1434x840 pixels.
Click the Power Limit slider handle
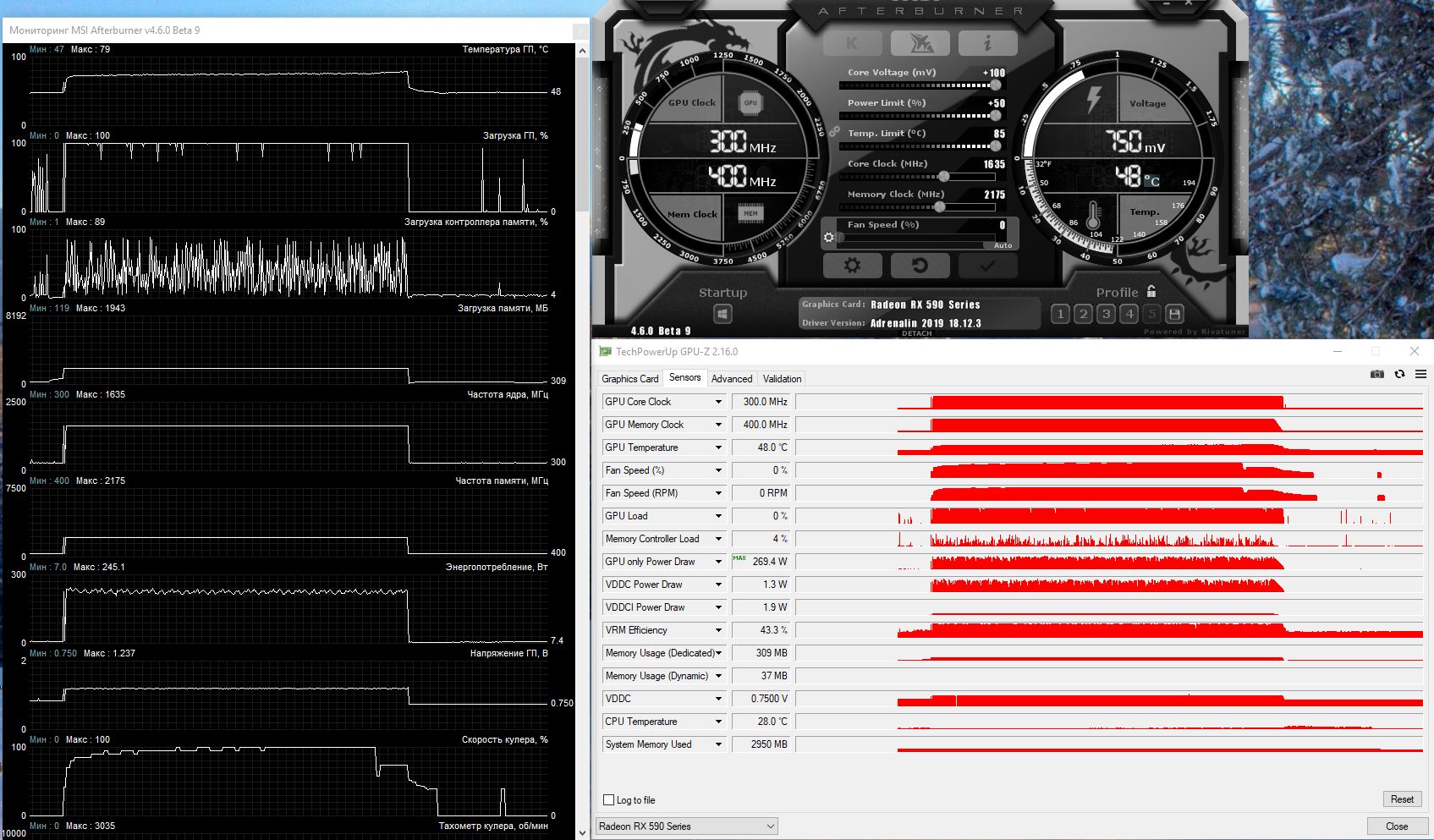[996, 115]
